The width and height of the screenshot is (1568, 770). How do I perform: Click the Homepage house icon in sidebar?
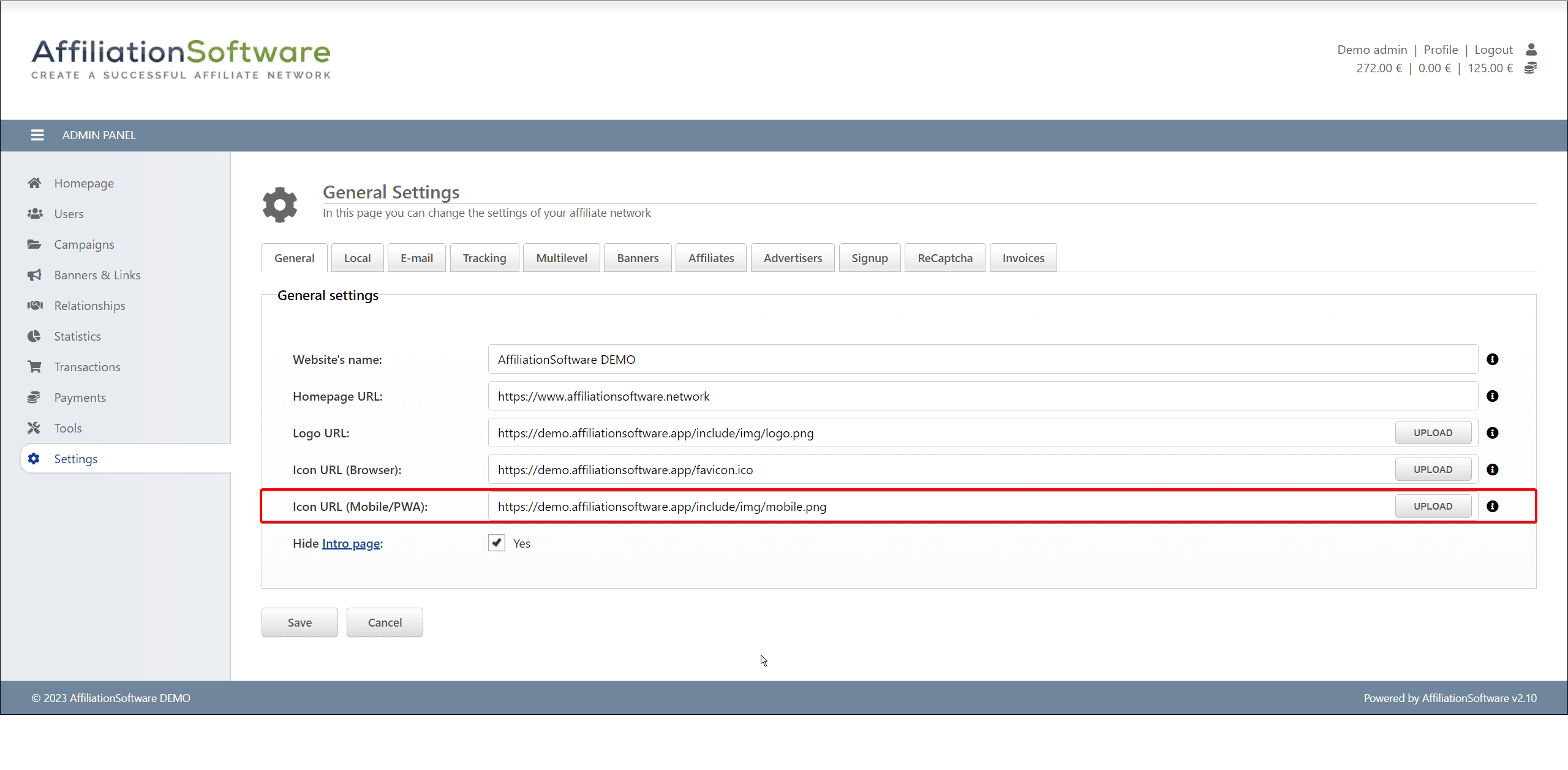[34, 183]
